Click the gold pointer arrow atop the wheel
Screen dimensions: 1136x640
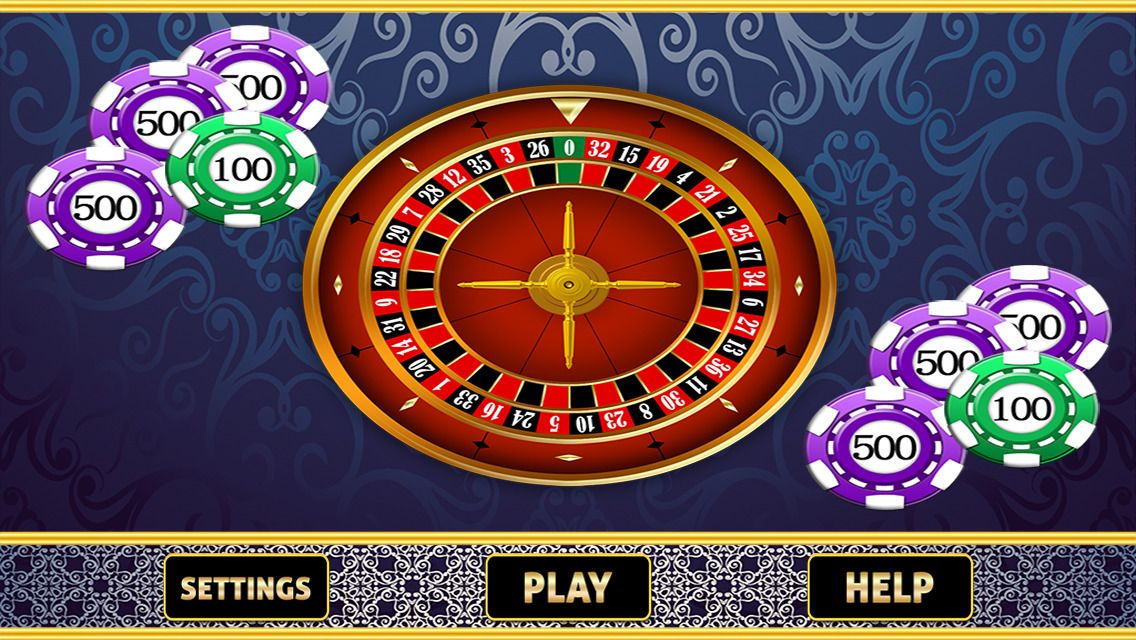(569, 111)
